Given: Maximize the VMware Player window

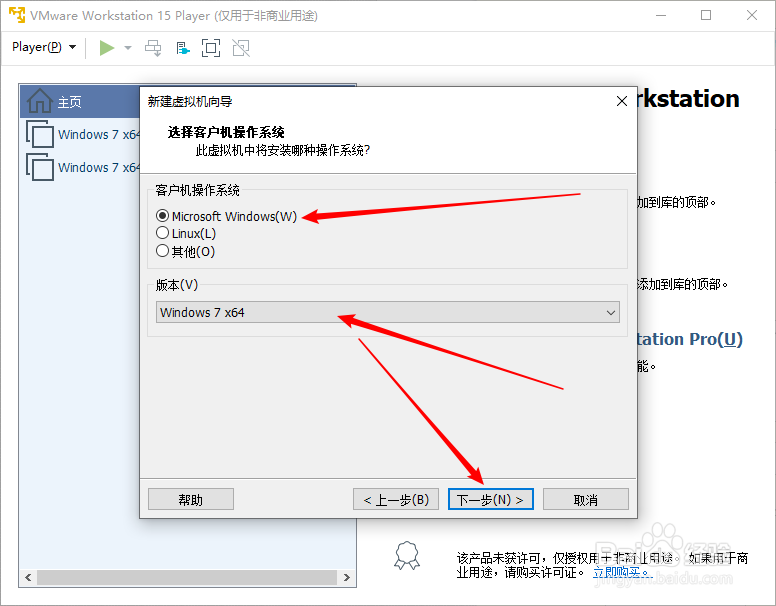Looking at the screenshot, I should [706, 15].
